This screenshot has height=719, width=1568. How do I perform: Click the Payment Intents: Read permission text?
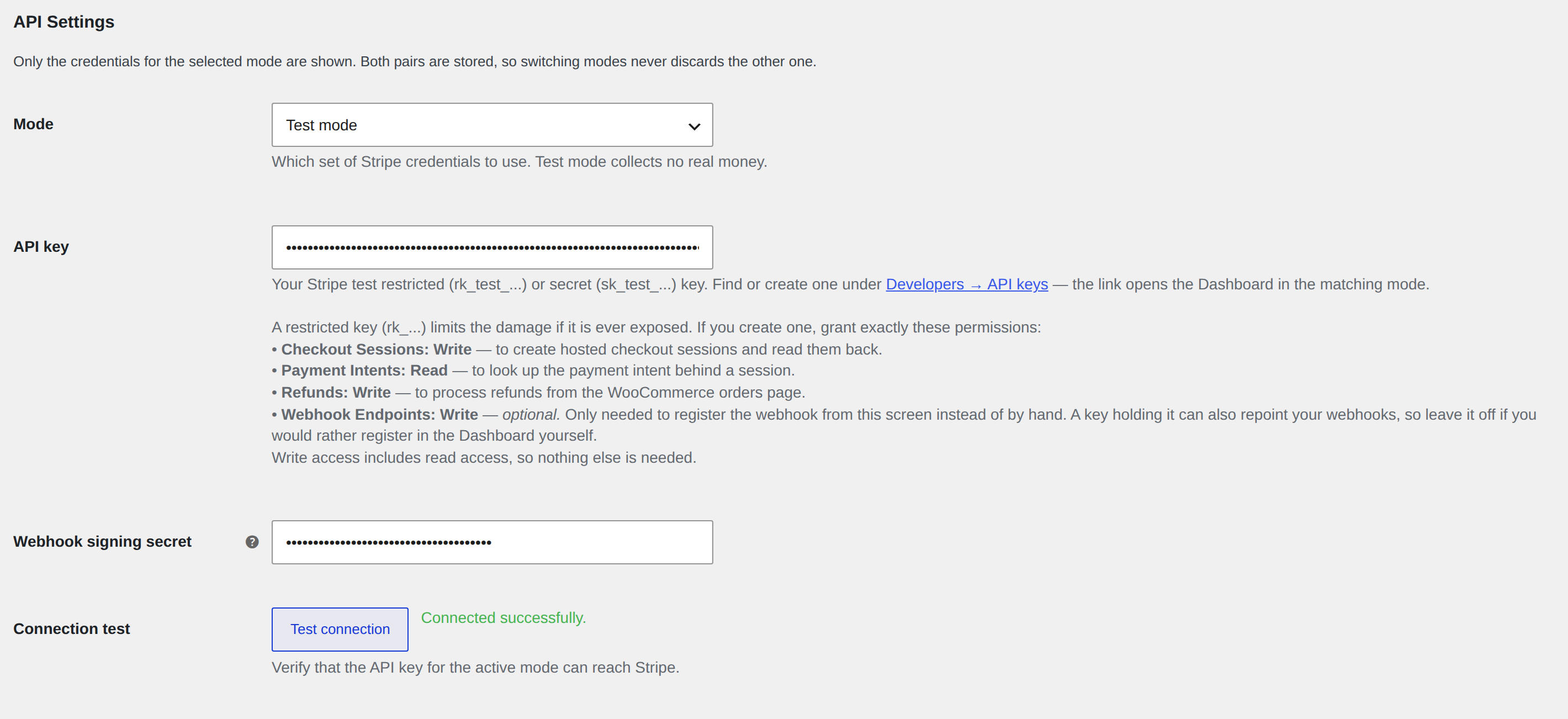(x=364, y=370)
